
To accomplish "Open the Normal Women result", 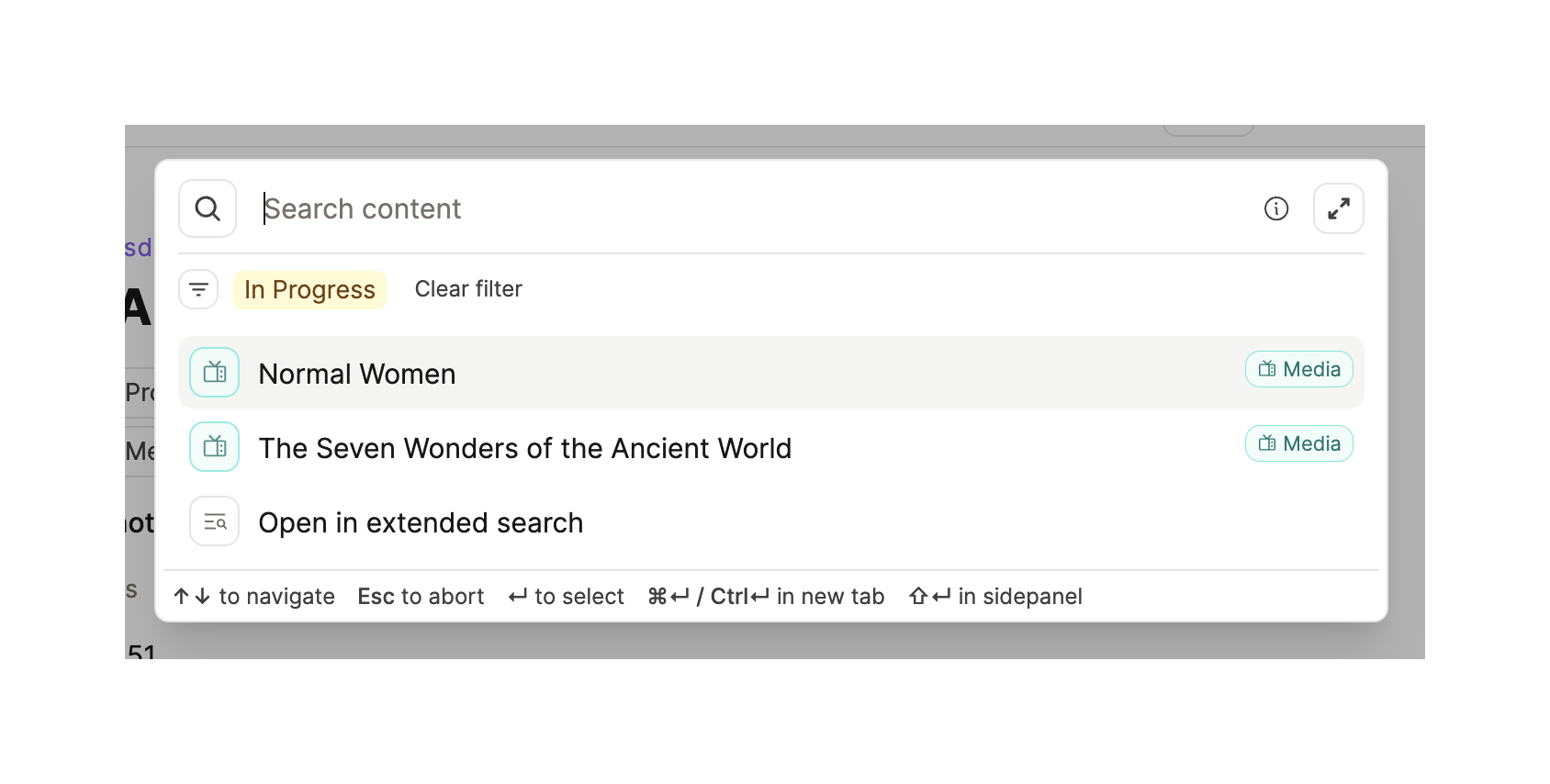I will (x=357, y=374).
